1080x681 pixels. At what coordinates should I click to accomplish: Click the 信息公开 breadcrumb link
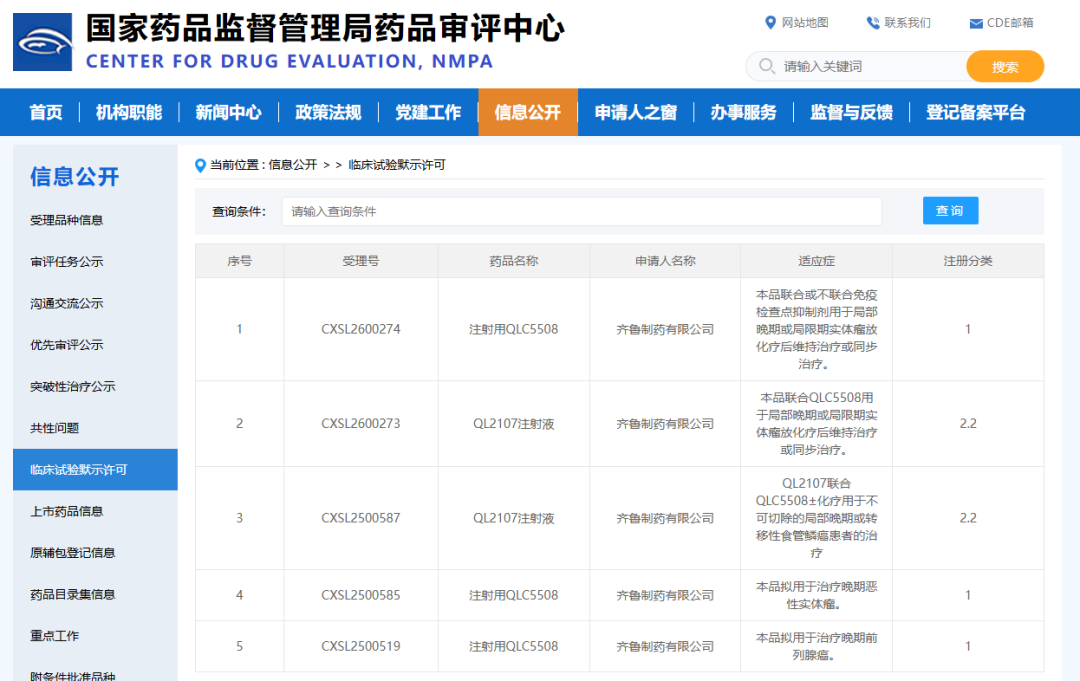click(x=293, y=165)
